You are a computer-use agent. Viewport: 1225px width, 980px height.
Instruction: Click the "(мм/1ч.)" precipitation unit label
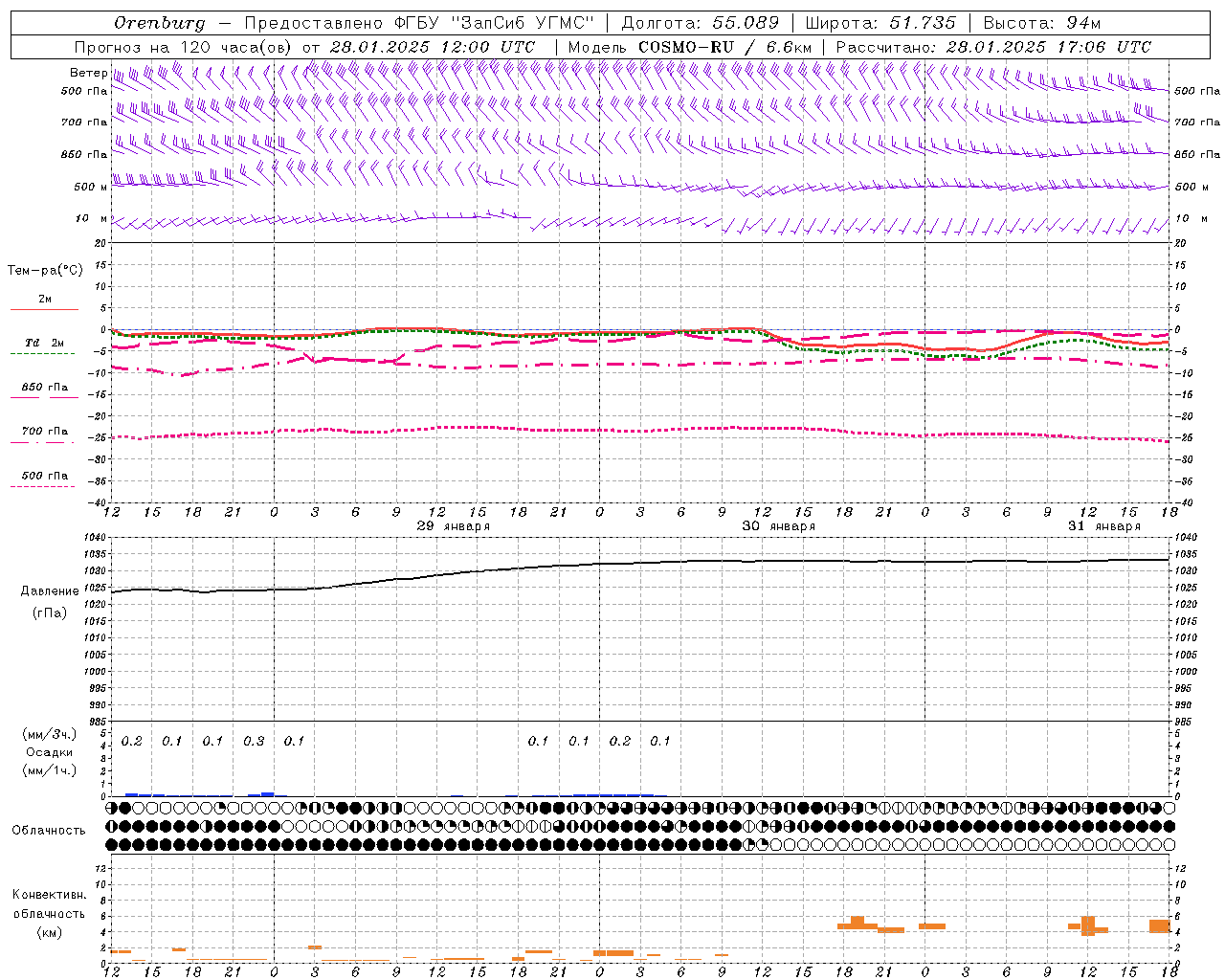pyautogui.click(x=50, y=770)
